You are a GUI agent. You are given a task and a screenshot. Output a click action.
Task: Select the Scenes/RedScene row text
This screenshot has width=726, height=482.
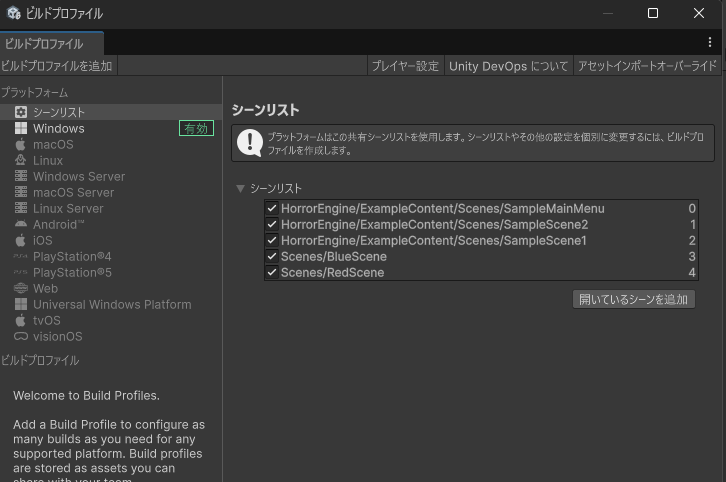tap(332, 272)
